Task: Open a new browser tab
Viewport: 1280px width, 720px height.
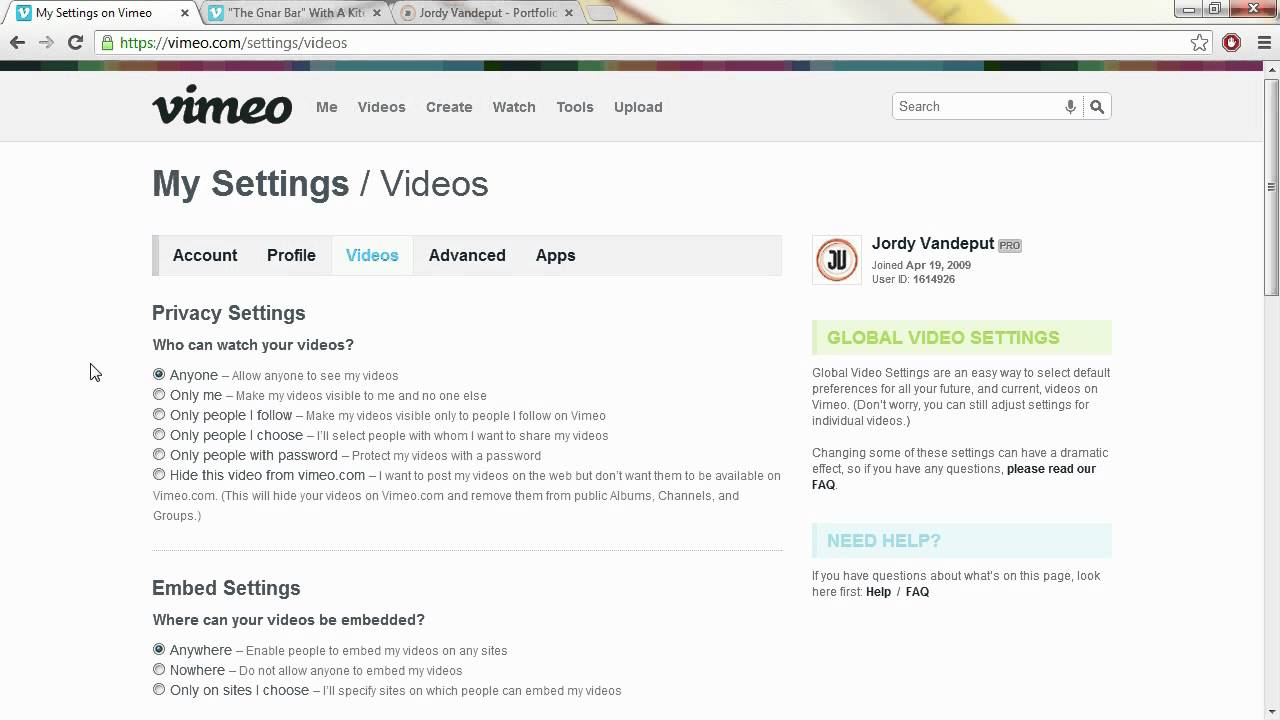Action: pyautogui.click(x=602, y=14)
